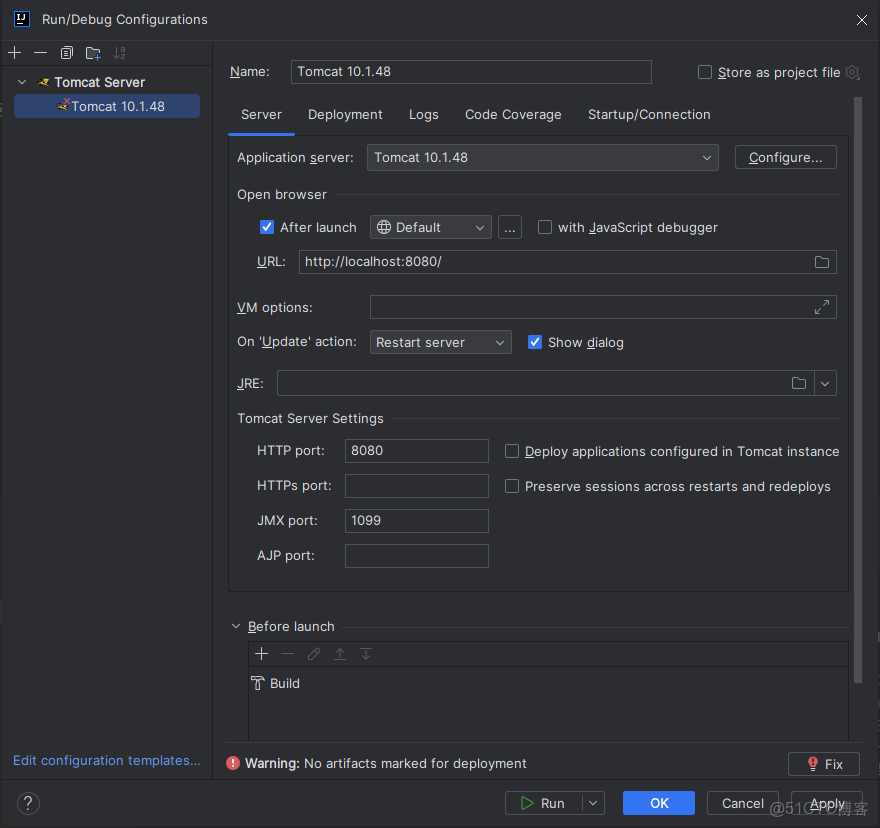This screenshot has height=828, width=880.
Task: Click the Cancel button
Action: (x=742, y=803)
